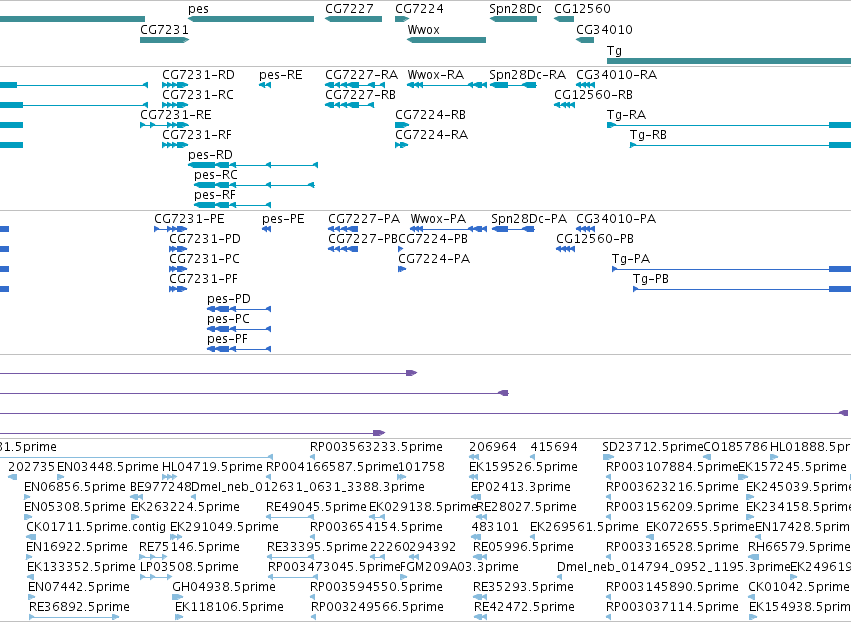Select transcript CG7231-RE
Image resolution: width=851 pixels, height=622 pixels.
pos(175,115)
